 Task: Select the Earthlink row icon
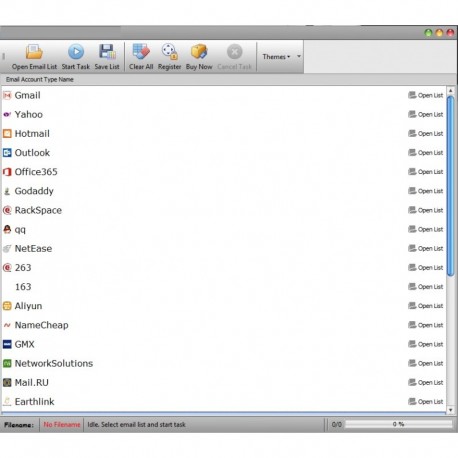[x=7, y=402]
